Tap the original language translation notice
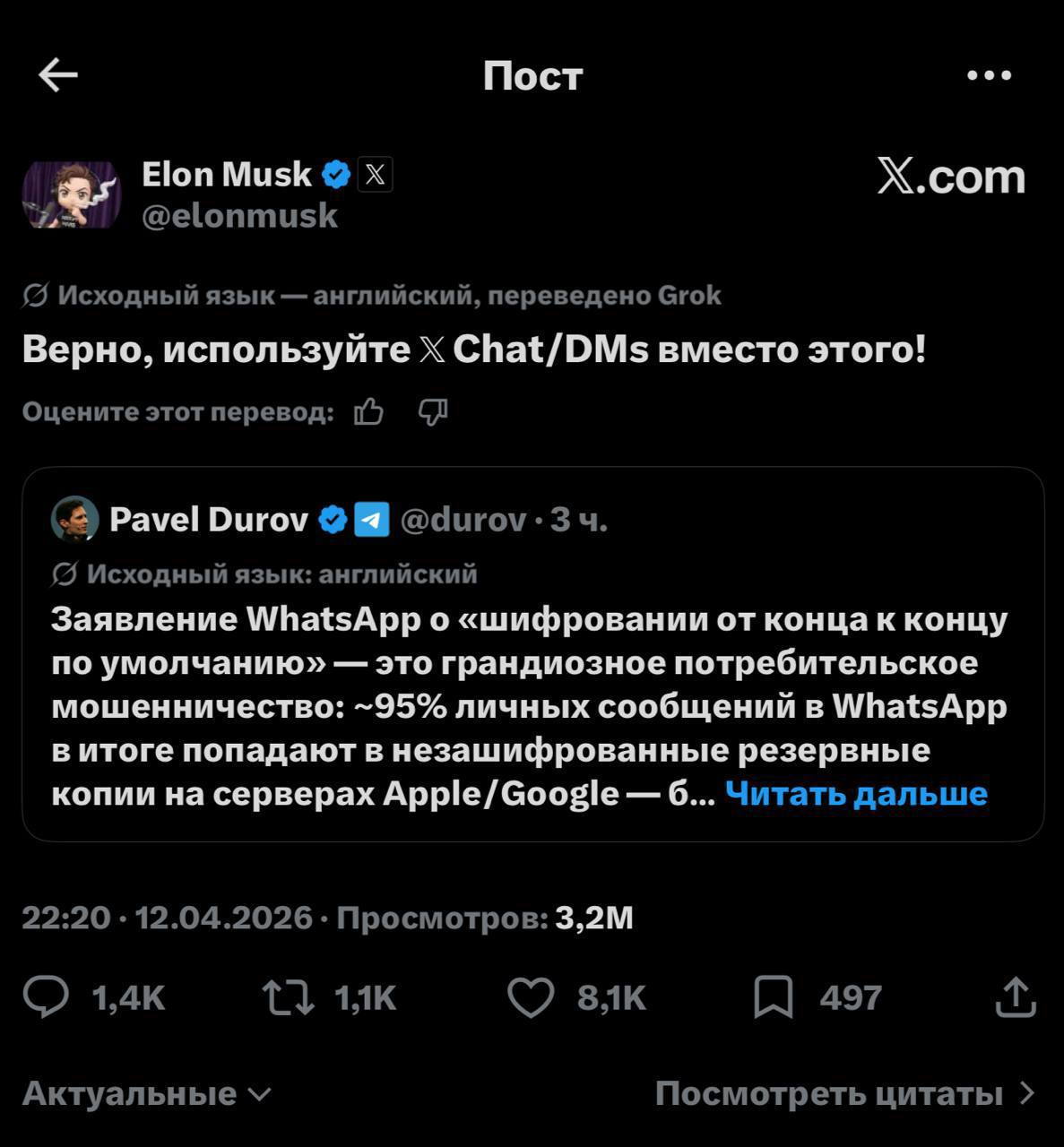Viewport: 1064px width, 1147px height. (x=372, y=295)
